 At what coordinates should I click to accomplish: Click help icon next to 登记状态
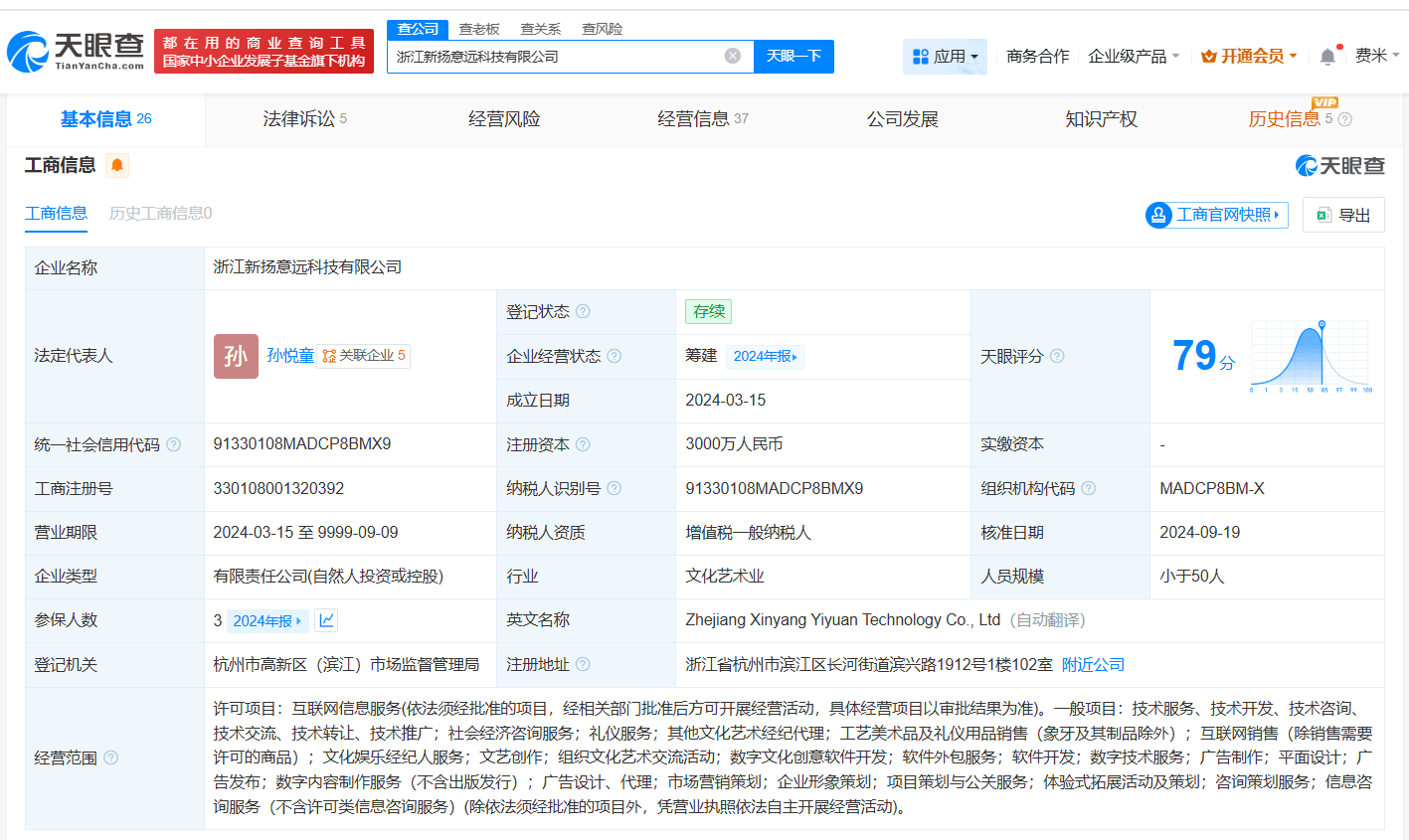click(584, 312)
